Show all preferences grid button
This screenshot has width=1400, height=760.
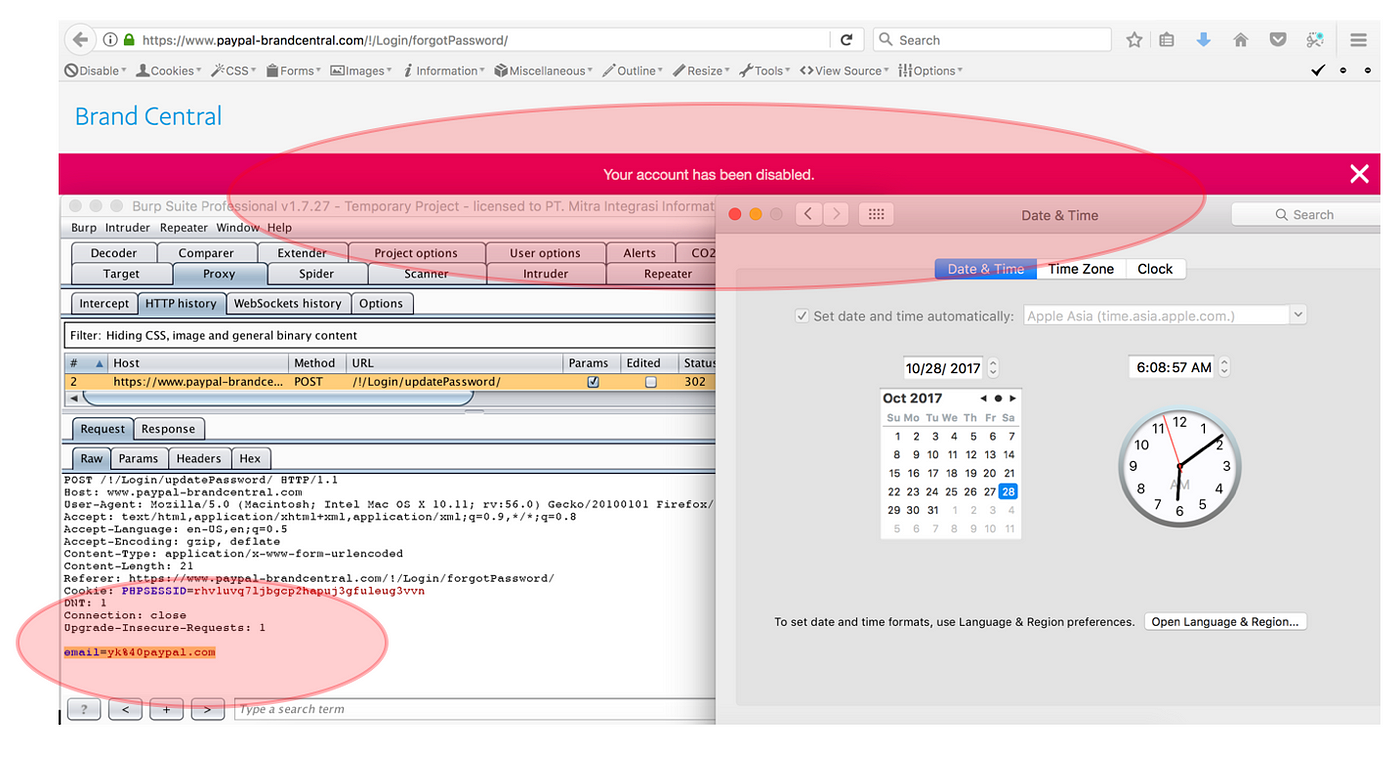click(875, 214)
